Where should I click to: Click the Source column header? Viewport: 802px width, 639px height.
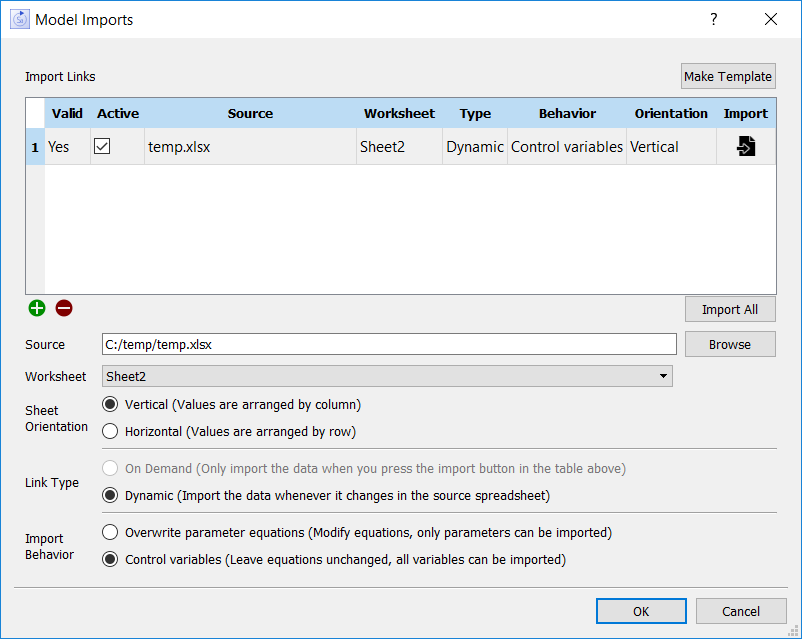pyautogui.click(x=250, y=113)
